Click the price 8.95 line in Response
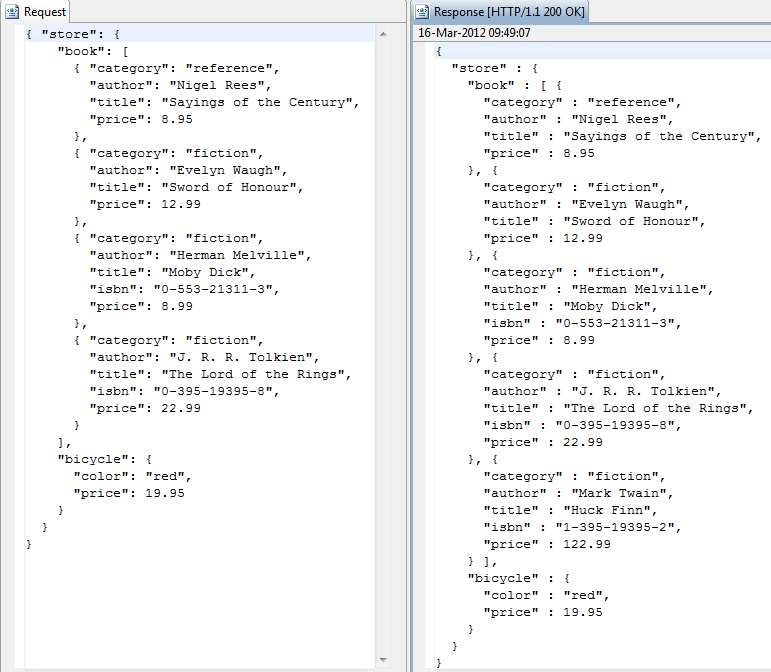771x672 pixels. 539,153
